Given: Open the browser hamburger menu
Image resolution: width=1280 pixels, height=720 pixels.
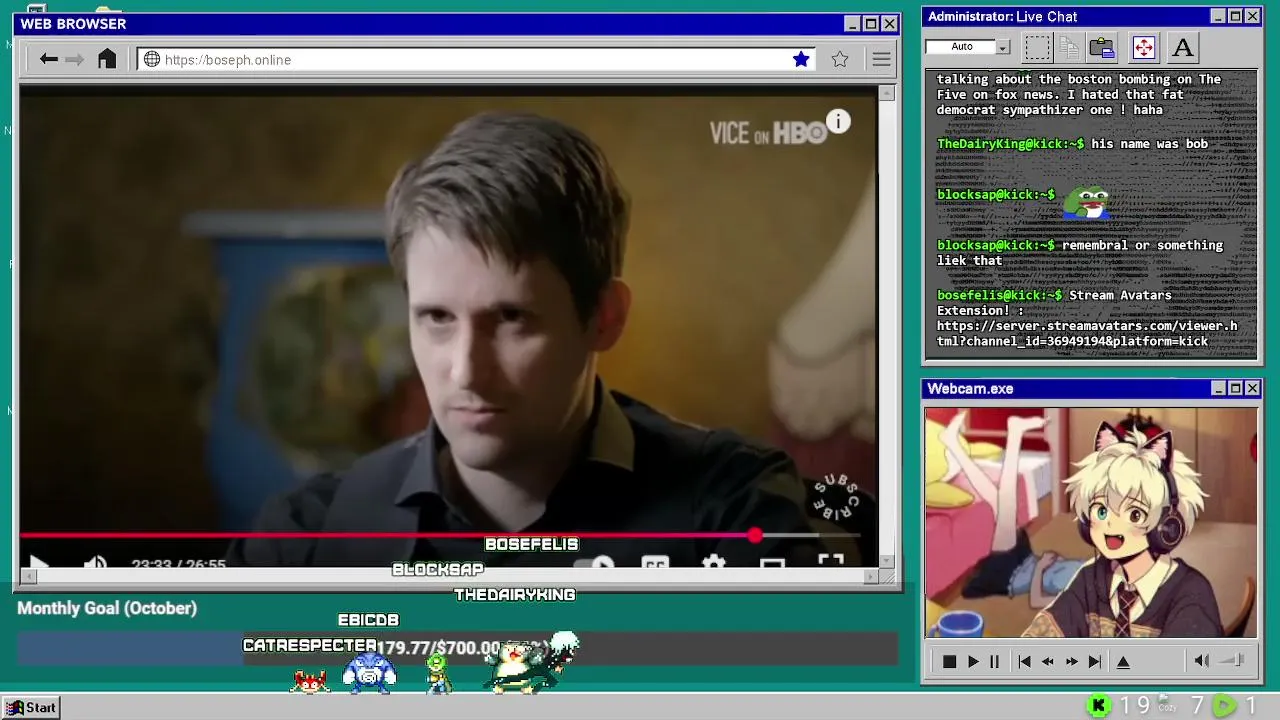Looking at the screenshot, I should 881,60.
